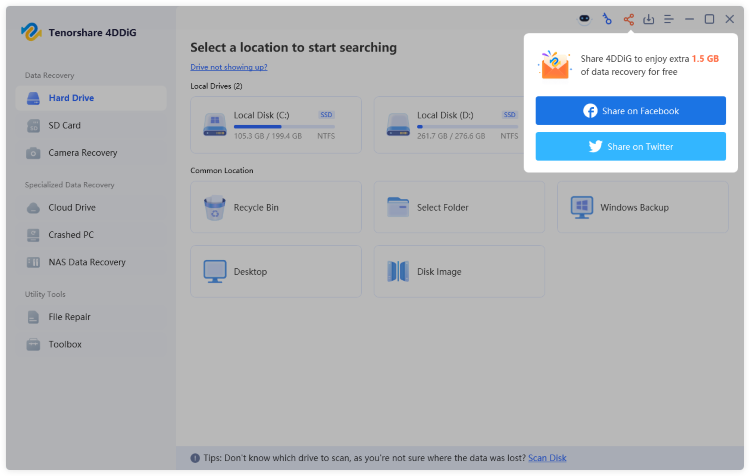The width and height of the screenshot is (750, 476).
Task: Click the Recycle Bin icon
Action: coord(215,208)
